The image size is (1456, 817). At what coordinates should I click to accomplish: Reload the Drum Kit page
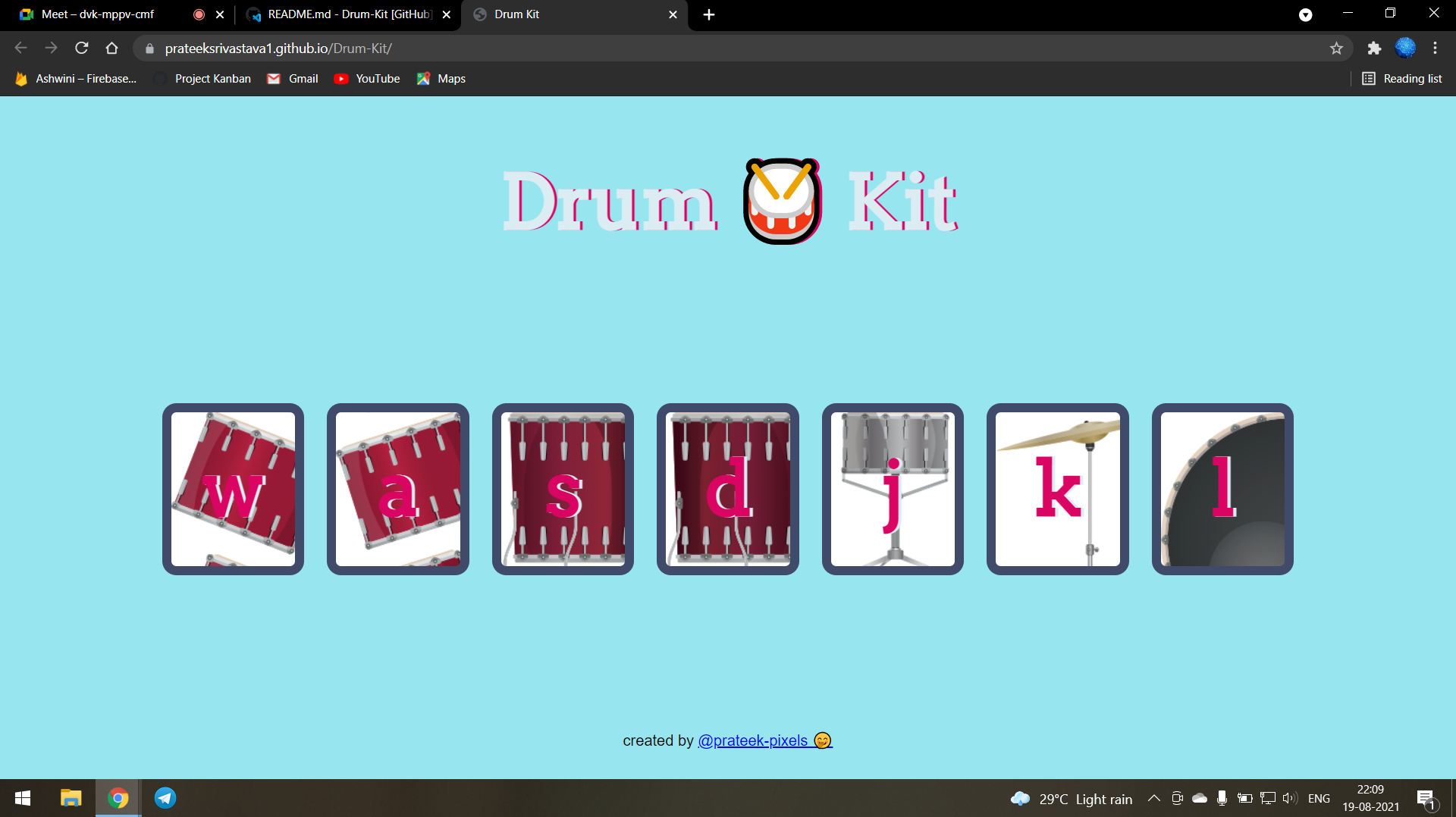82,49
